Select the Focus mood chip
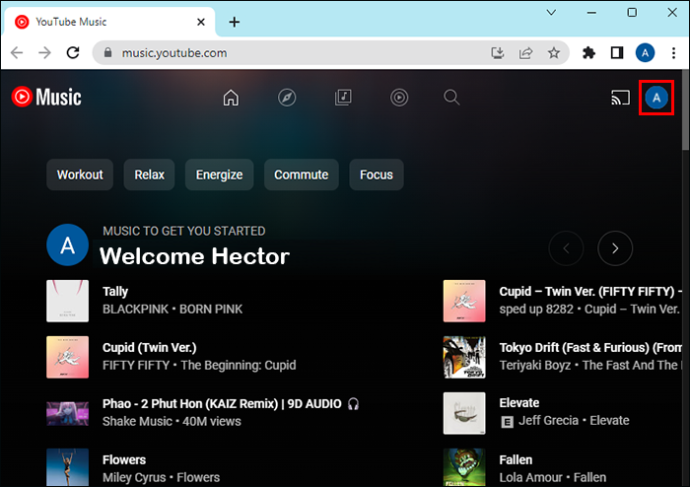 (x=376, y=175)
